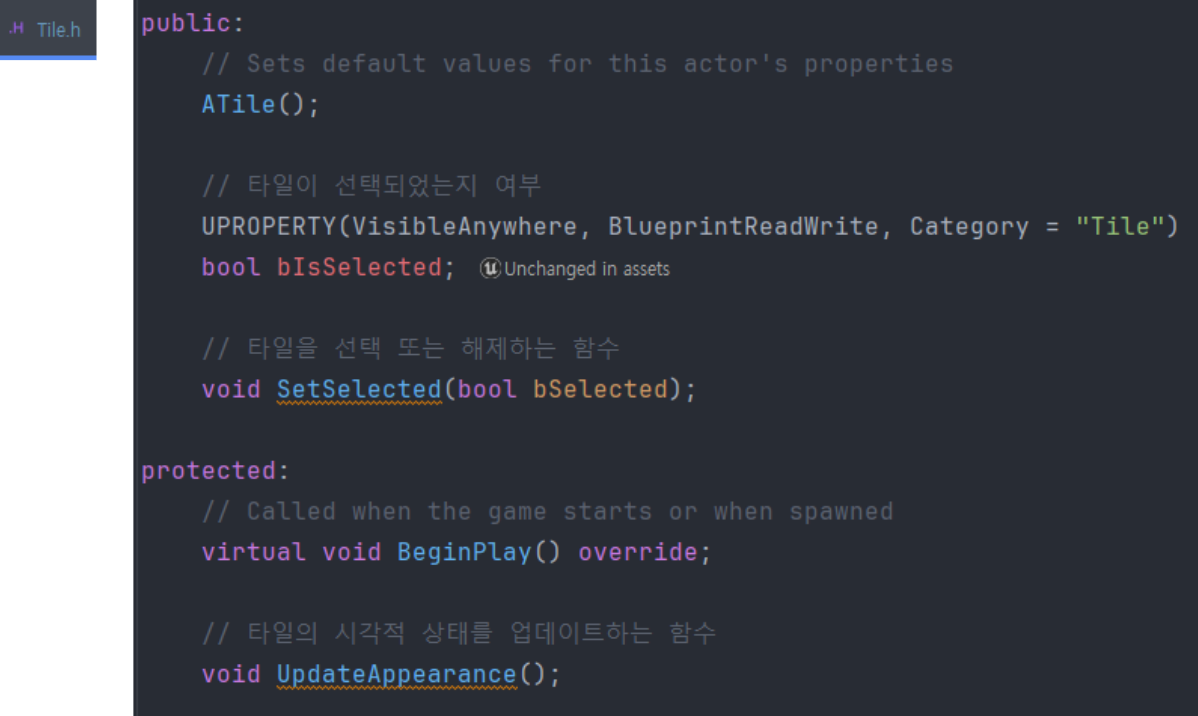Click the public: access specifier

point(193,23)
